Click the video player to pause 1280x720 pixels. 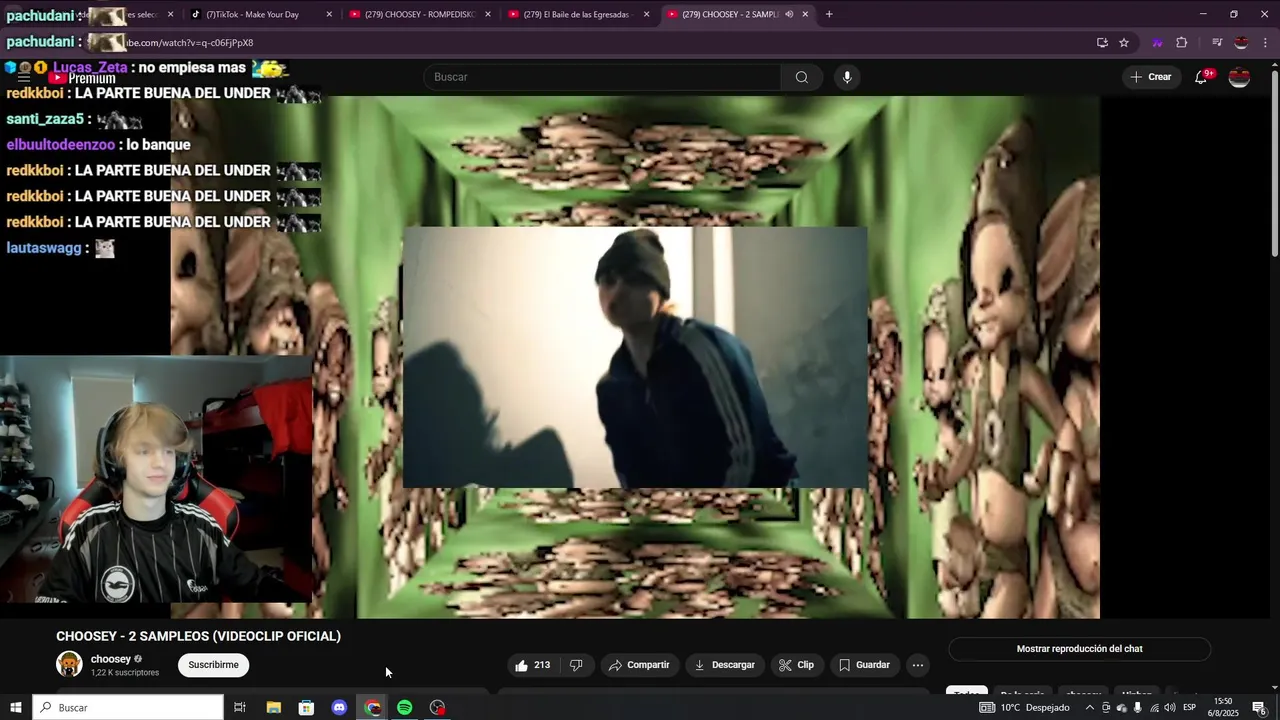click(x=635, y=357)
